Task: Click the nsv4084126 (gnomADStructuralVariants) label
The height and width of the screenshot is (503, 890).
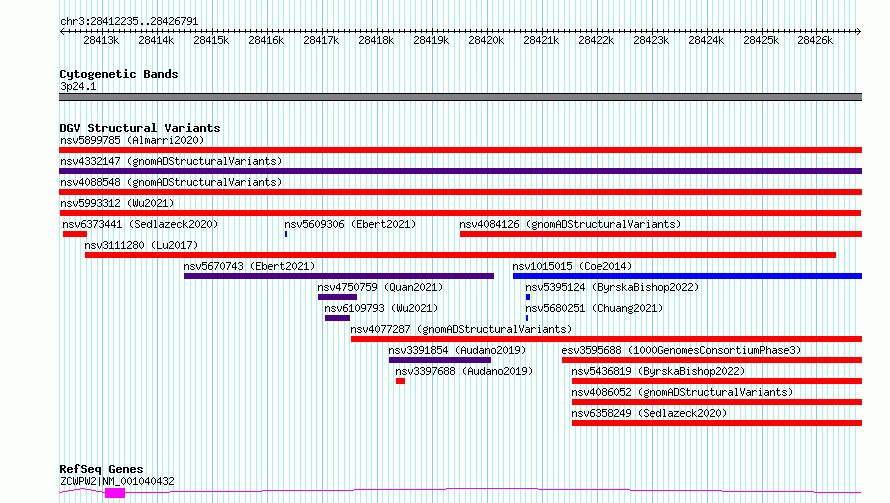Action: pyautogui.click(x=570, y=224)
